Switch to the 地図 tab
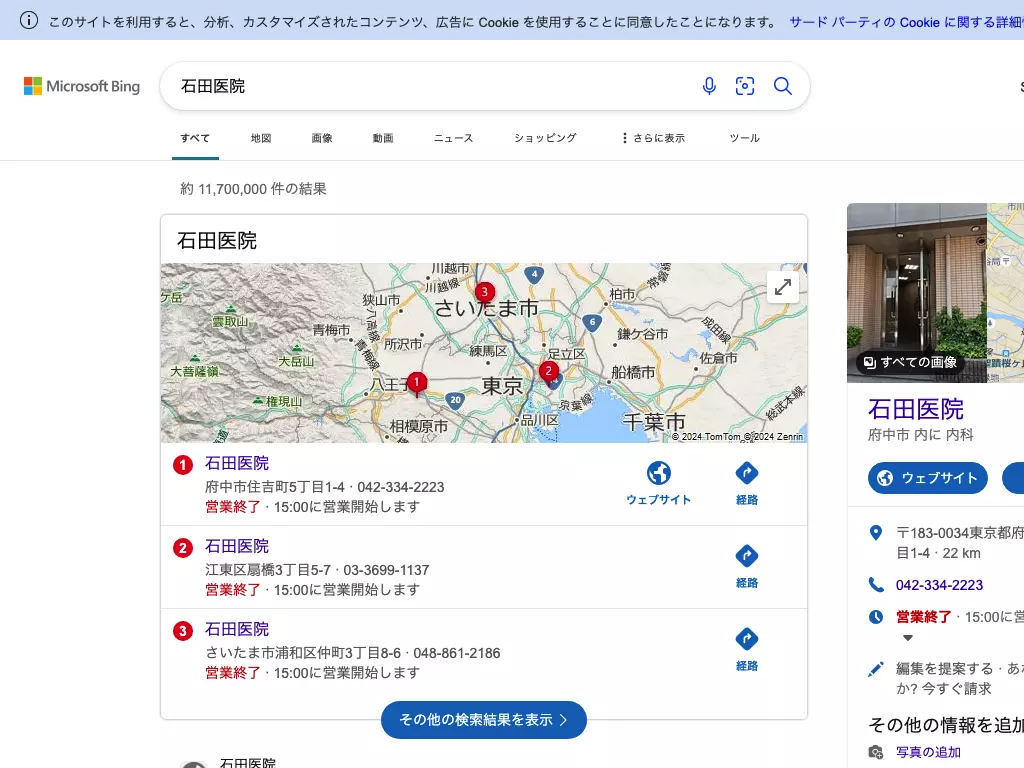 (261, 138)
